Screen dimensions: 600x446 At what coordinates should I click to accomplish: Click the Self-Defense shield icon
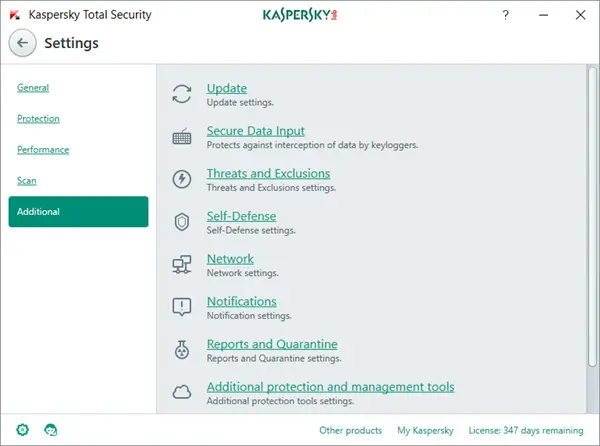182,222
